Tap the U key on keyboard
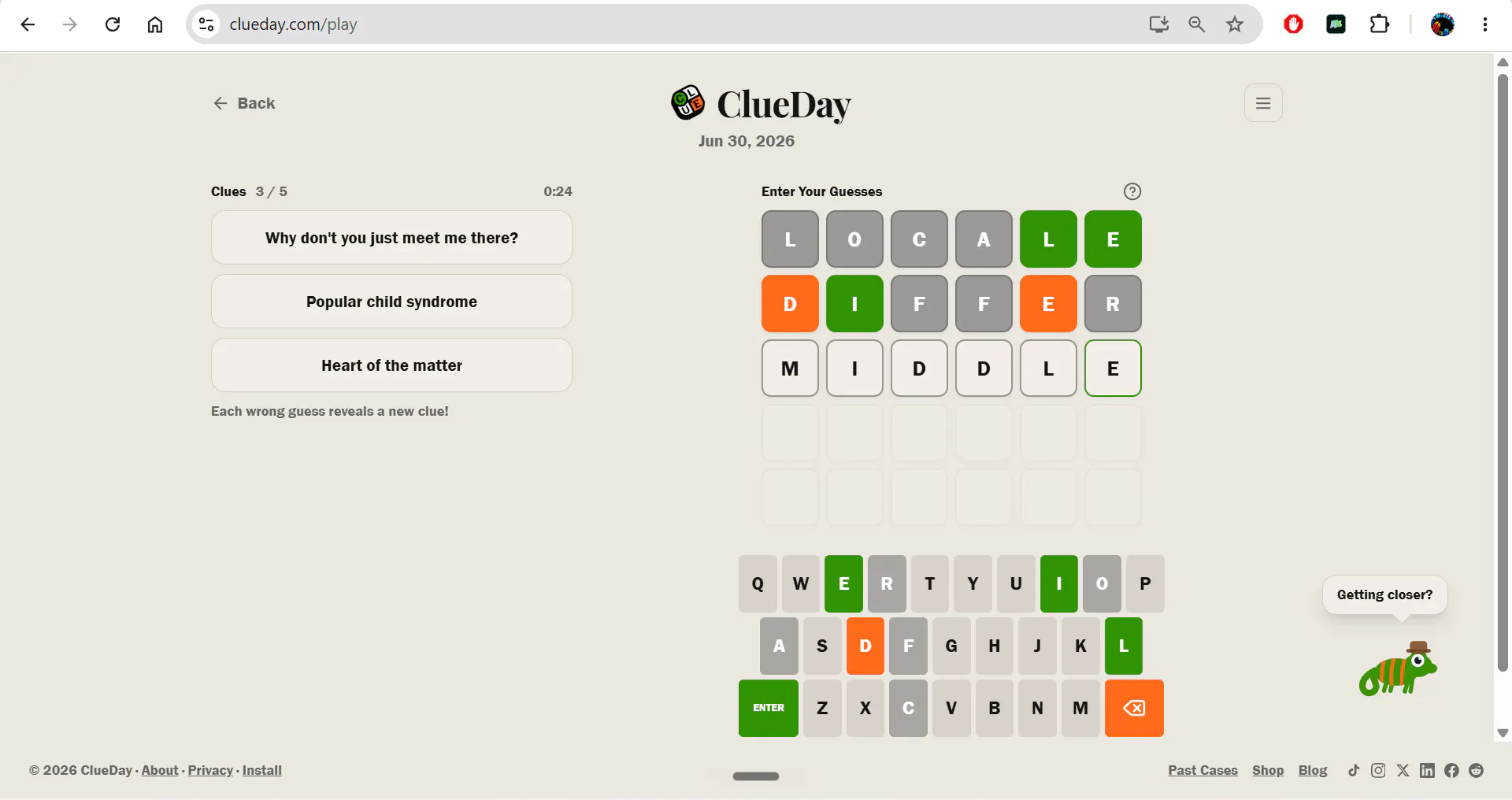1512x800 pixels. click(x=1016, y=583)
